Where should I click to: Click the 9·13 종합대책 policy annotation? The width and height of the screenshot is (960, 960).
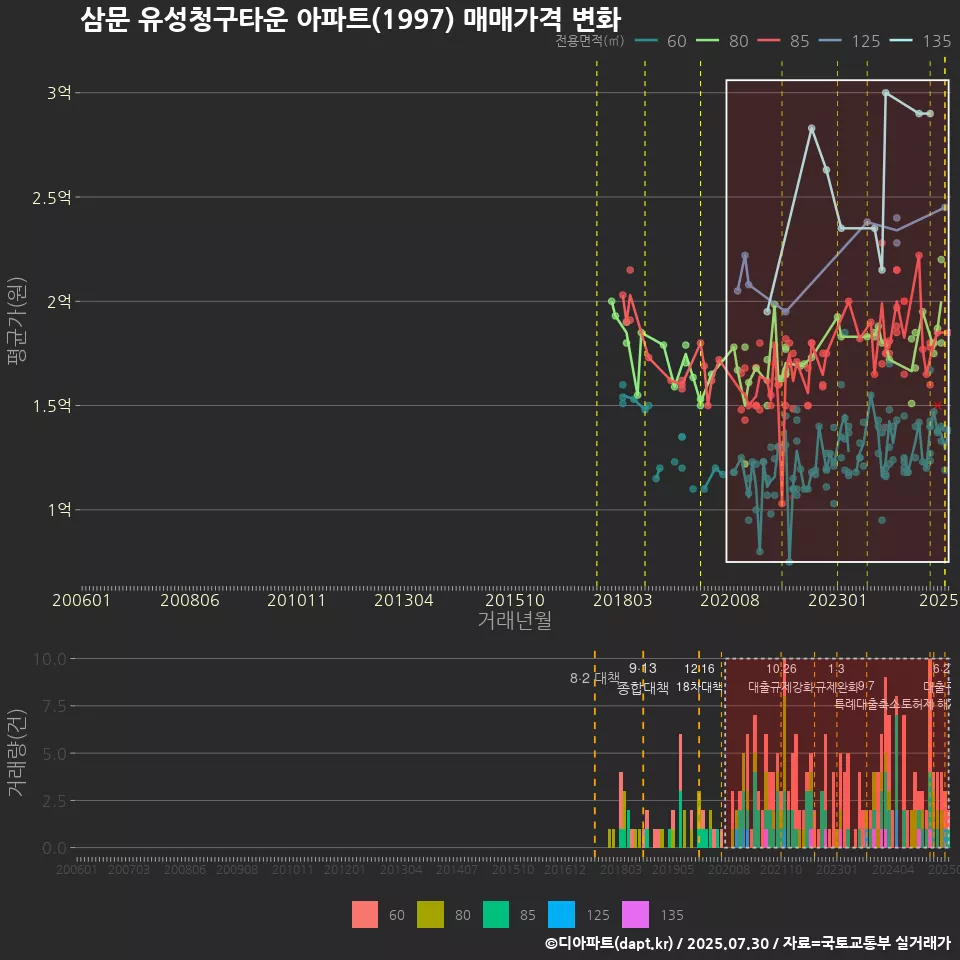pos(643,678)
